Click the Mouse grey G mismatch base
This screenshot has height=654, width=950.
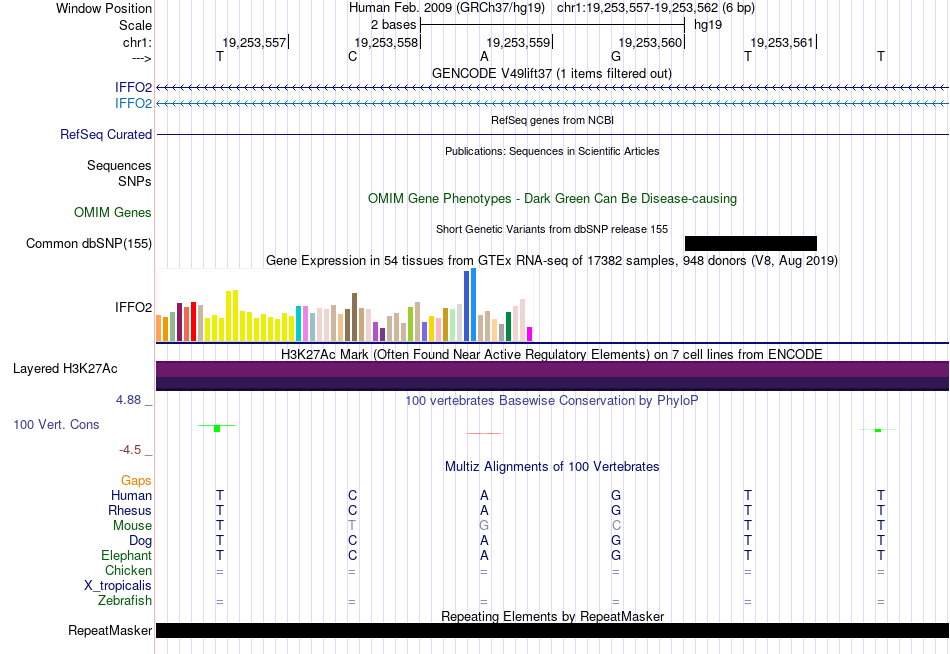pyautogui.click(x=484, y=526)
